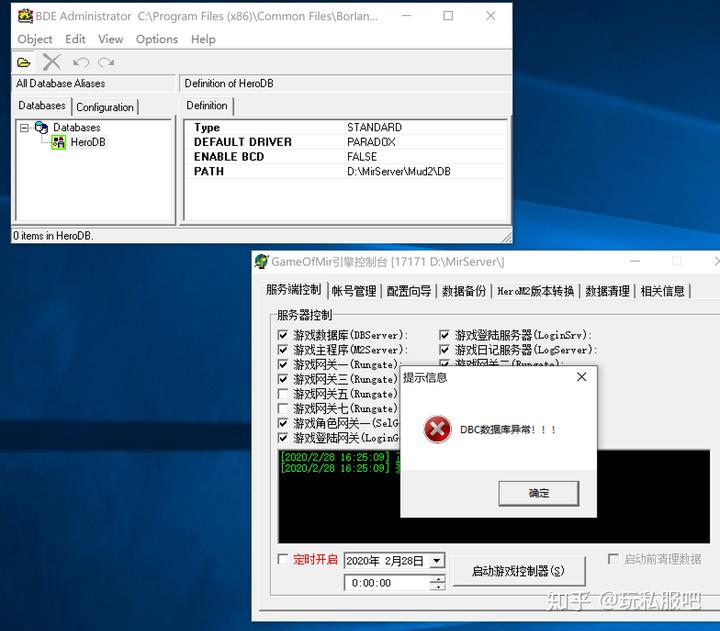Open the Object menu
This screenshot has height=631, width=720.
click(x=35, y=39)
